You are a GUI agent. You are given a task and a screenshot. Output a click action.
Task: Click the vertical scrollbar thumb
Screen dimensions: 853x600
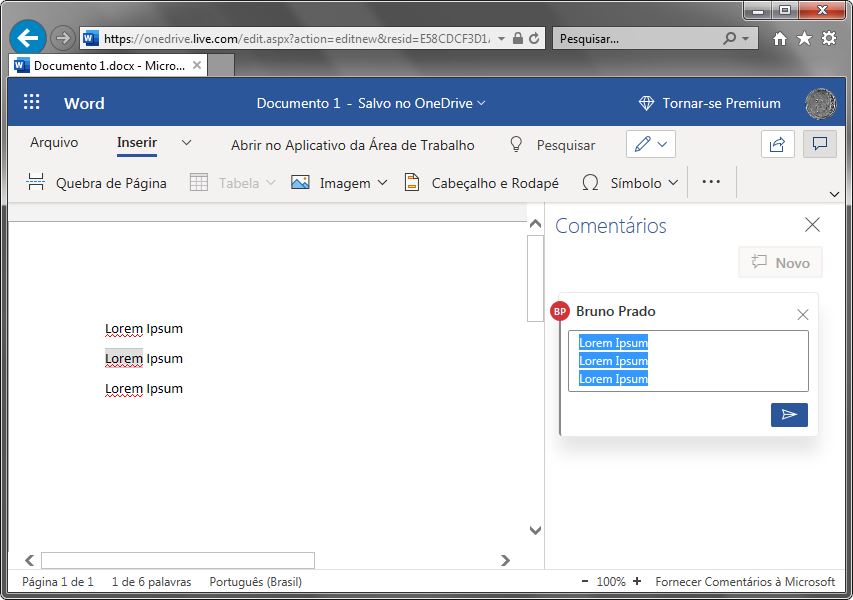point(535,278)
